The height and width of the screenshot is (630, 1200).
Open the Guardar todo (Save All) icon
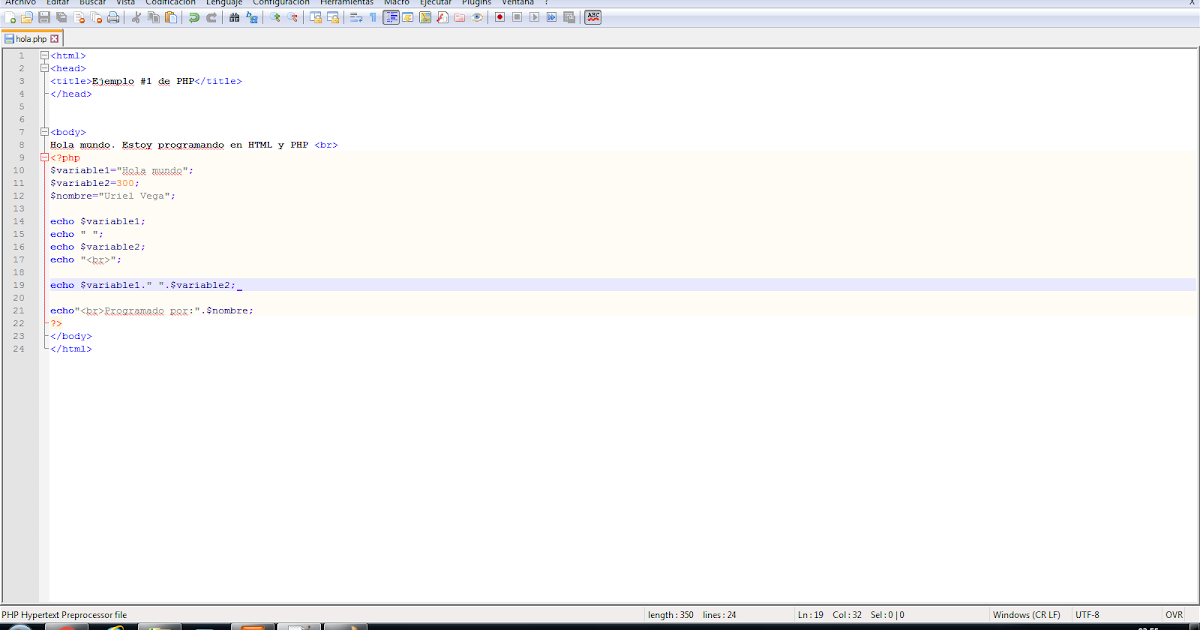tap(60, 17)
